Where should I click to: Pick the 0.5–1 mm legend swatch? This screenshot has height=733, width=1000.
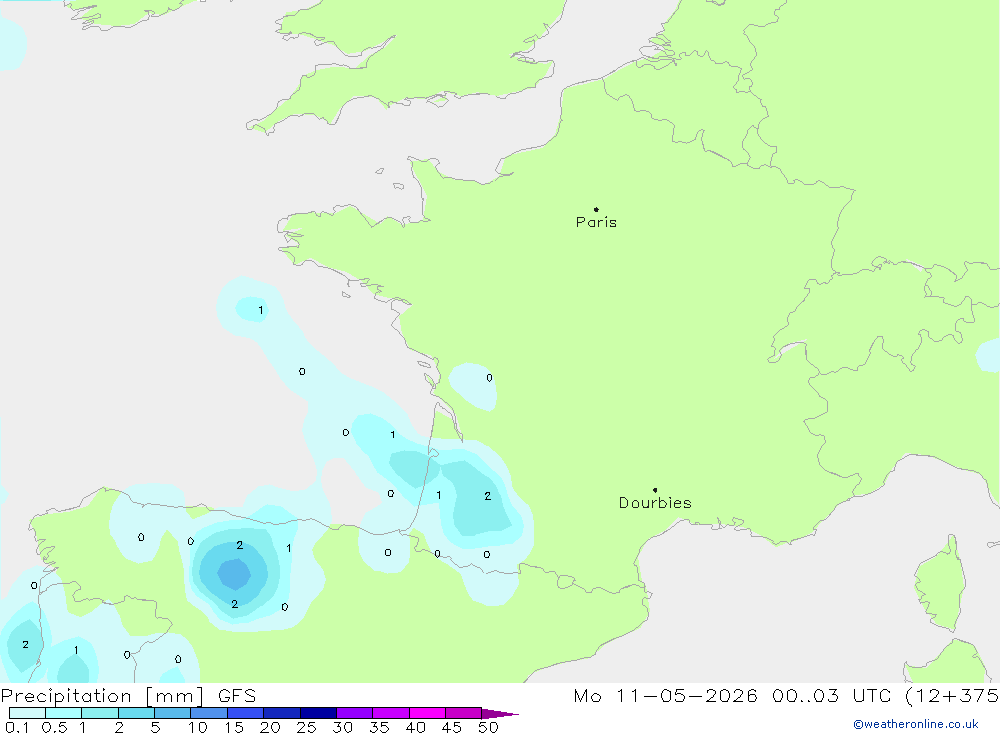pyautogui.click(x=64, y=713)
